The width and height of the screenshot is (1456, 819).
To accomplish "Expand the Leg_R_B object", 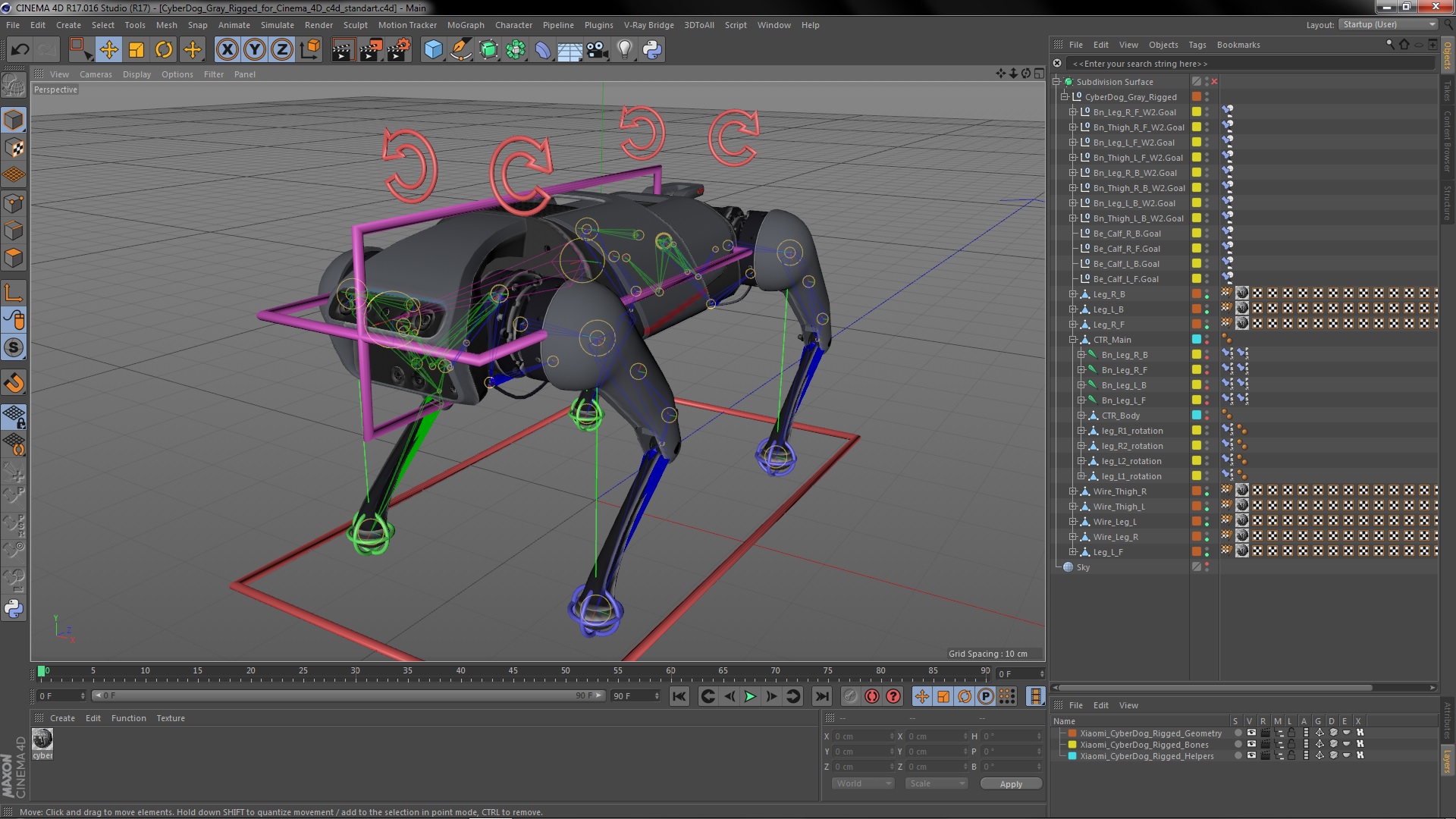I will 1073,294.
